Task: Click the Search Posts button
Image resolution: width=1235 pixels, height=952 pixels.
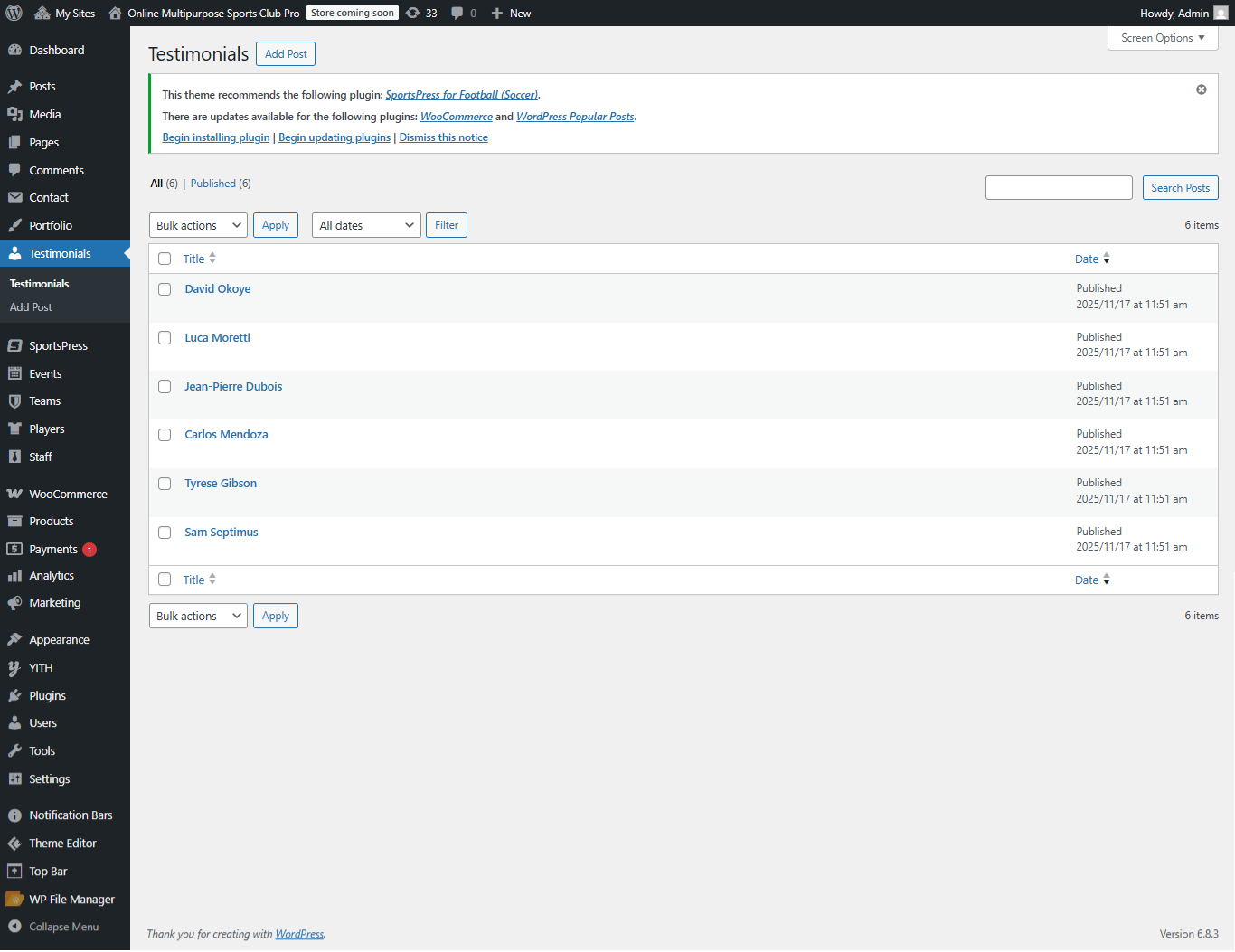Action: (1180, 187)
